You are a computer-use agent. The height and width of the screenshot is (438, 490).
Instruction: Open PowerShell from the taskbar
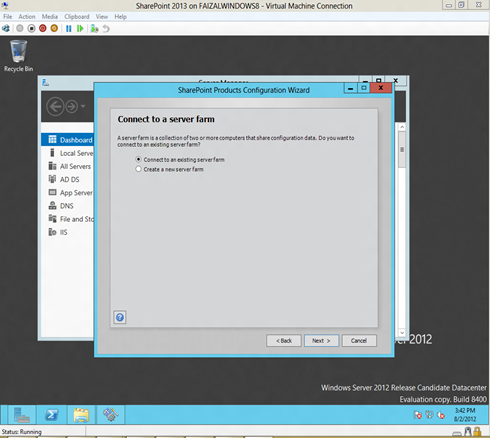52,415
